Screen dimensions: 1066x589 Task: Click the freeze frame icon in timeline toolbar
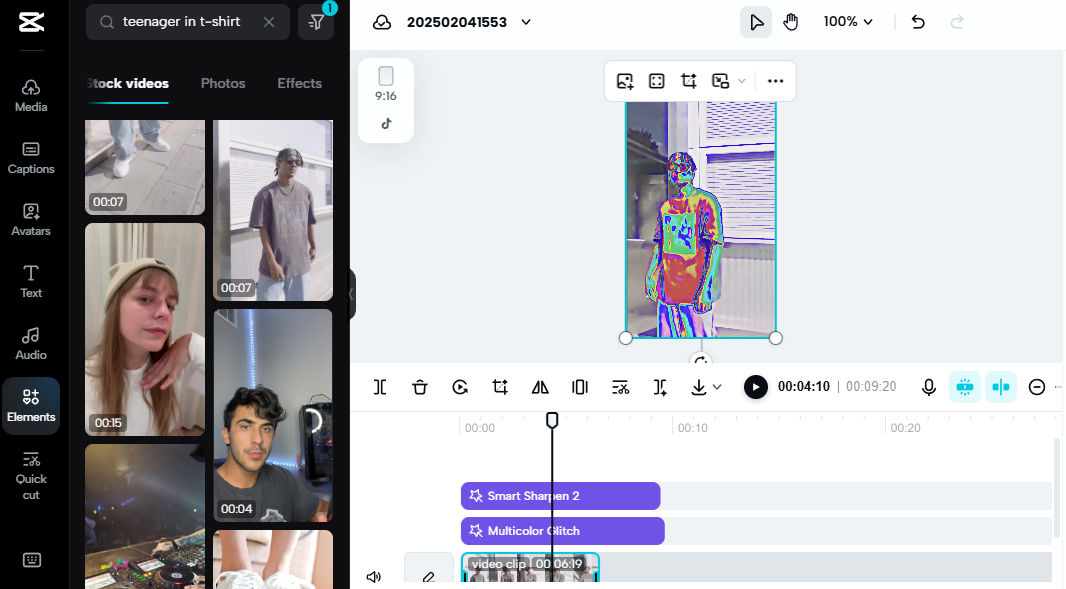580,387
